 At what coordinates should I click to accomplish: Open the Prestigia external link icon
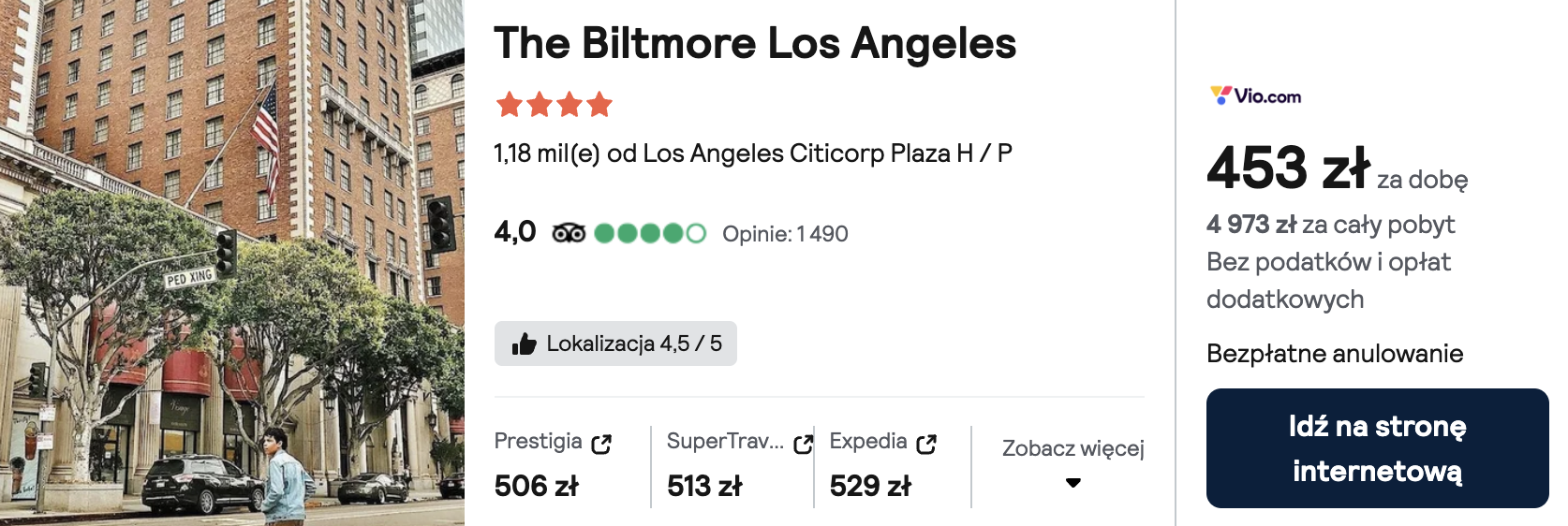(601, 444)
